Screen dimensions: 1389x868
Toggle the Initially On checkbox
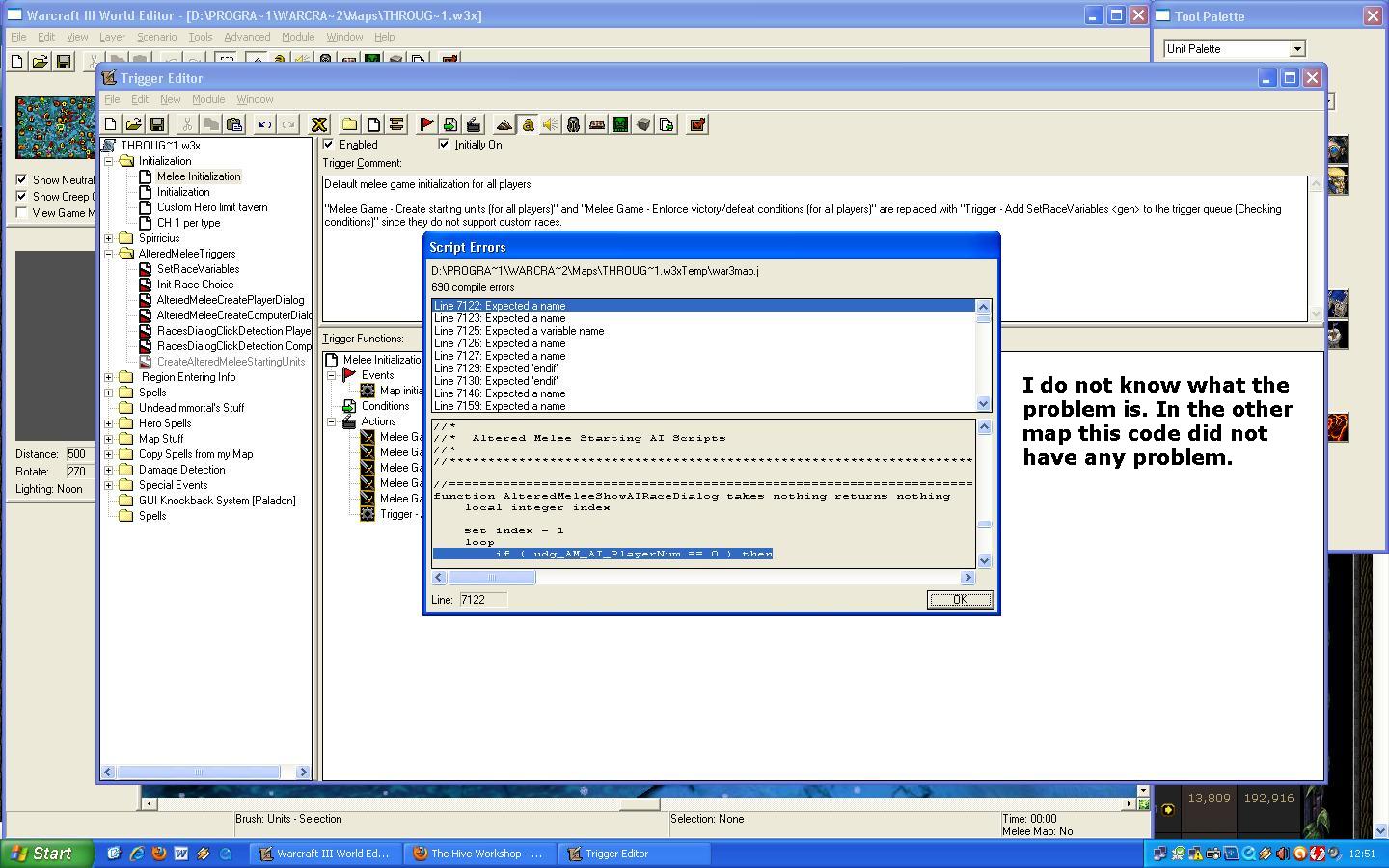(x=444, y=145)
